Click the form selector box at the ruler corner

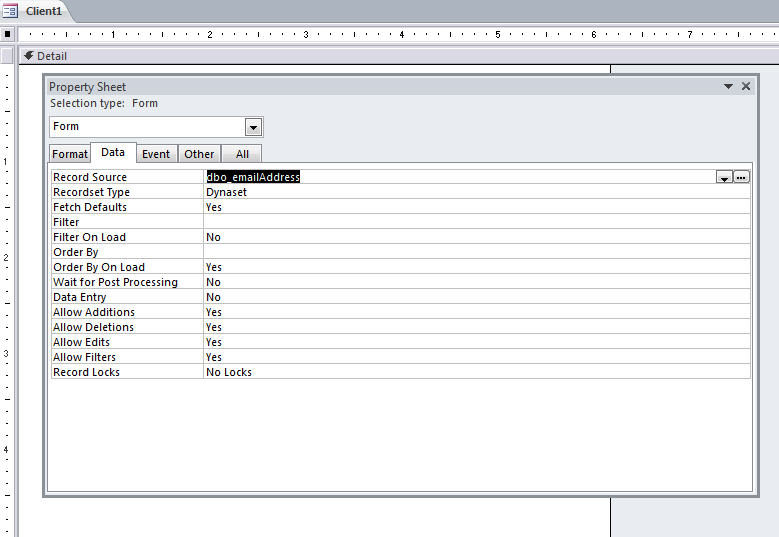(7, 34)
